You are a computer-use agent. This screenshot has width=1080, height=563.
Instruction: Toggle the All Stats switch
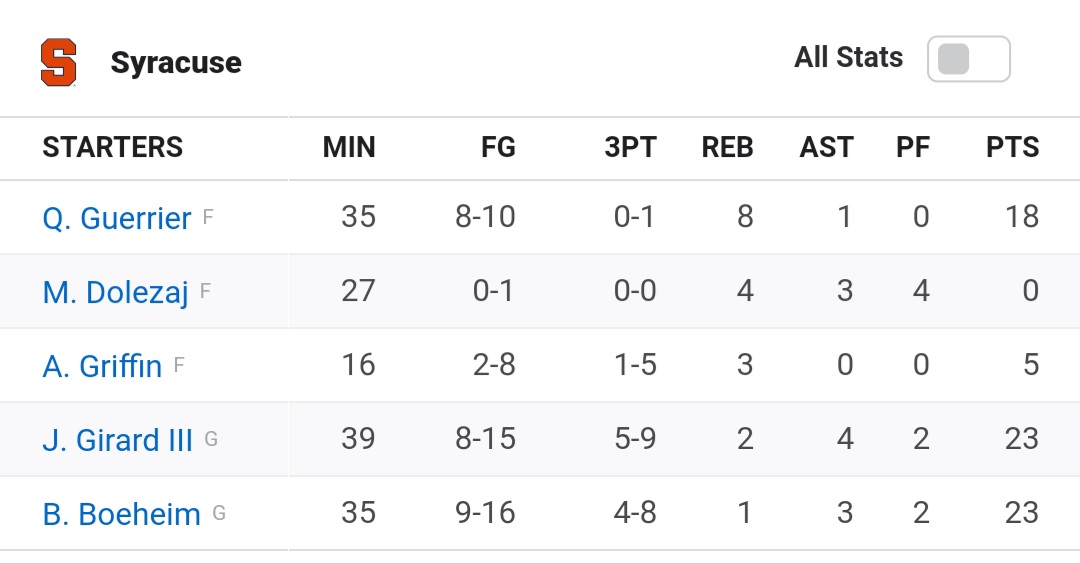coord(968,59)
